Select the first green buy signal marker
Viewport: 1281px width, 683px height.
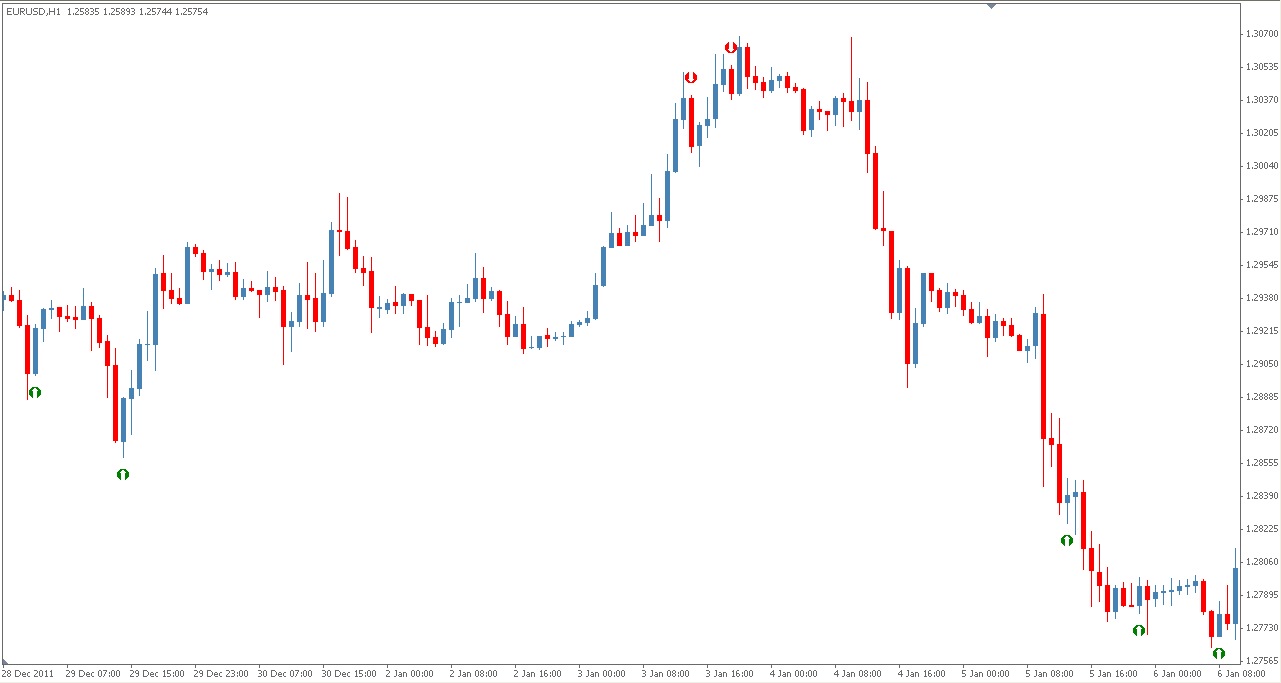pos(34,392)
